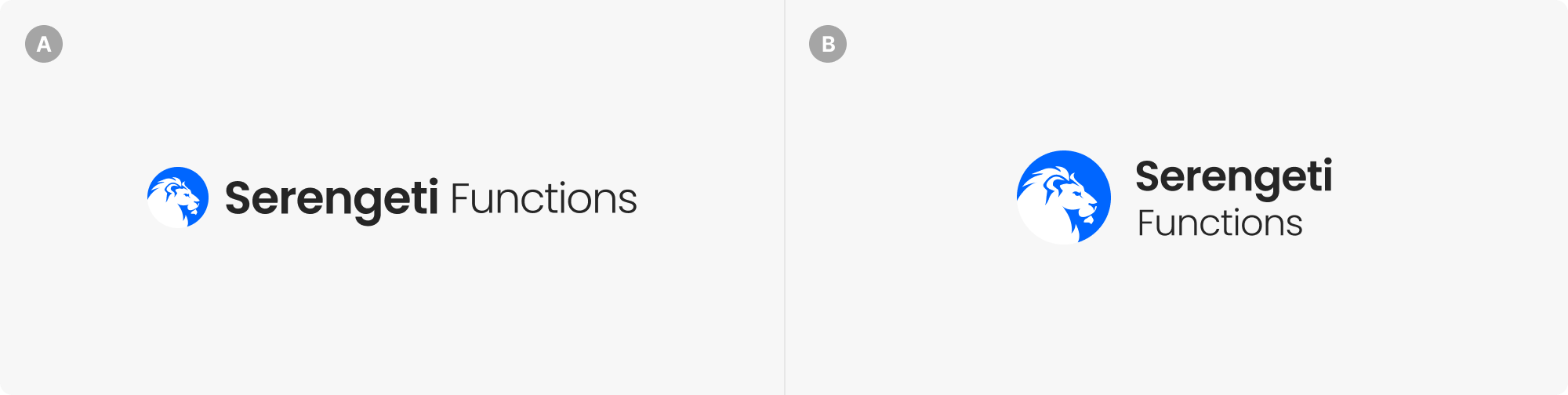Select the blue lion emblem in layout A
The width and height of the screenshot is (1568, 395).
pos(178,197)
